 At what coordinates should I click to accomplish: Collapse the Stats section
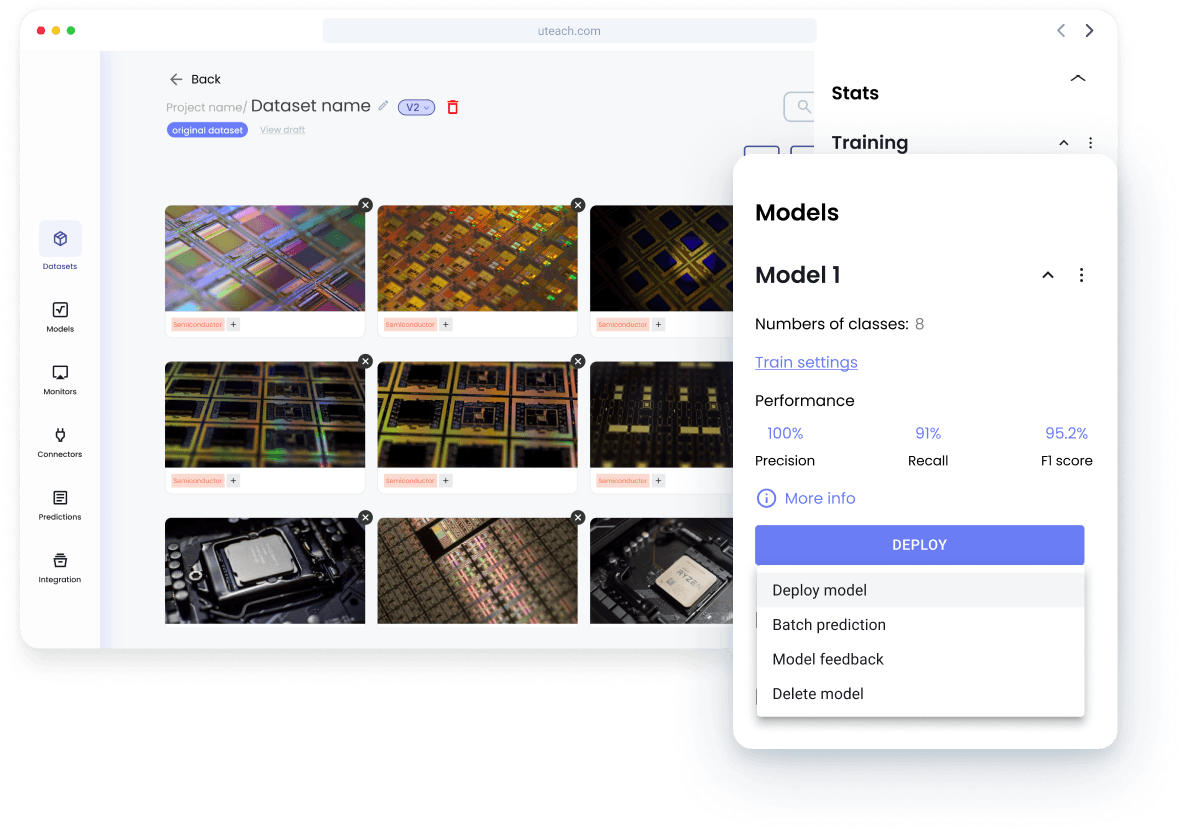coord(1077,78)
